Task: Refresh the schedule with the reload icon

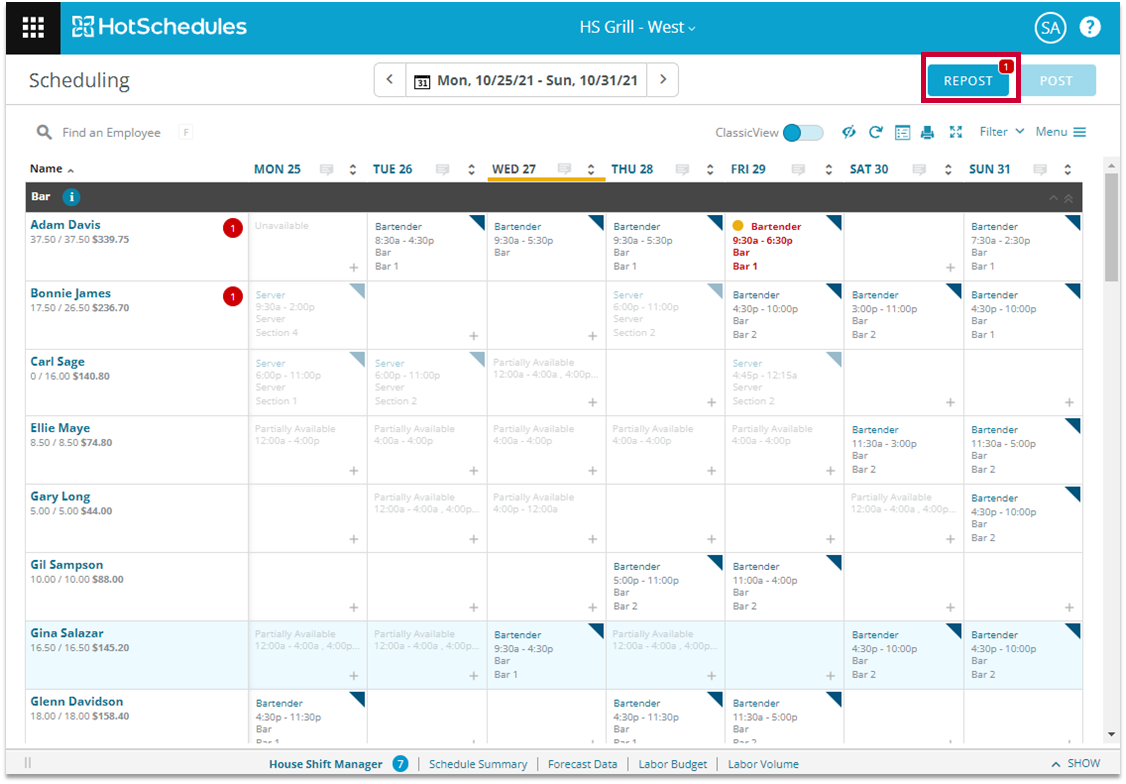Action: (875, 132)
